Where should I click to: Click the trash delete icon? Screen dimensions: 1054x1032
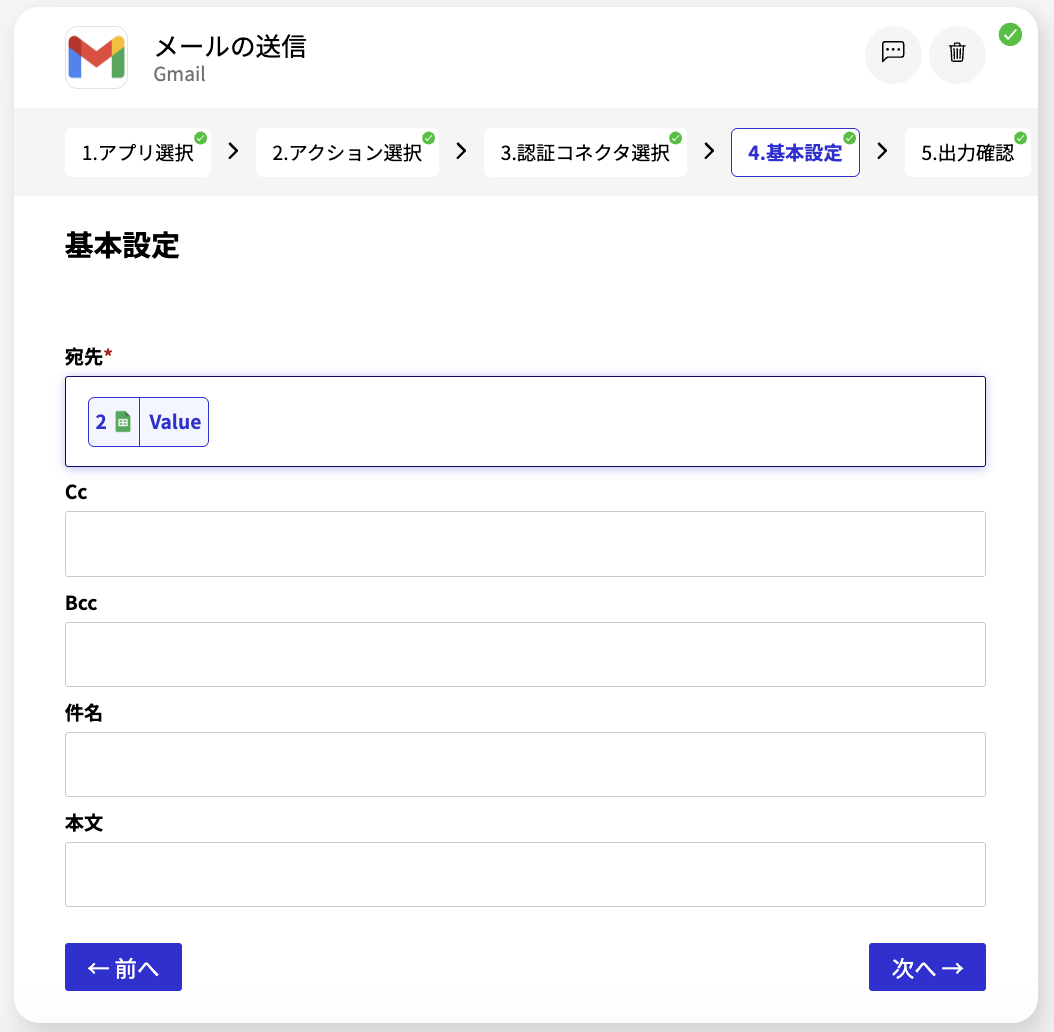[957, 52]
